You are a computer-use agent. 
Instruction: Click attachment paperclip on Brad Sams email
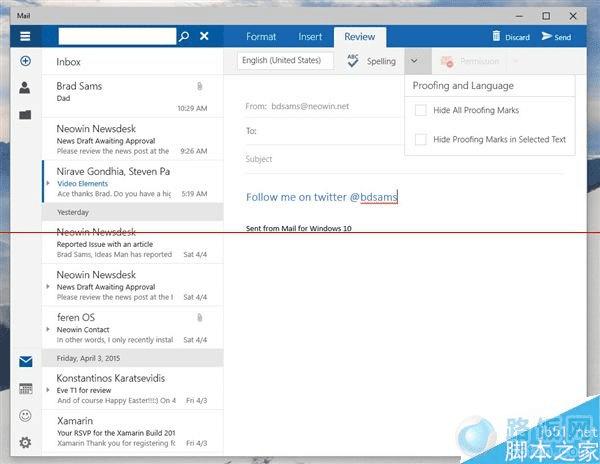(x=199, y=86)
